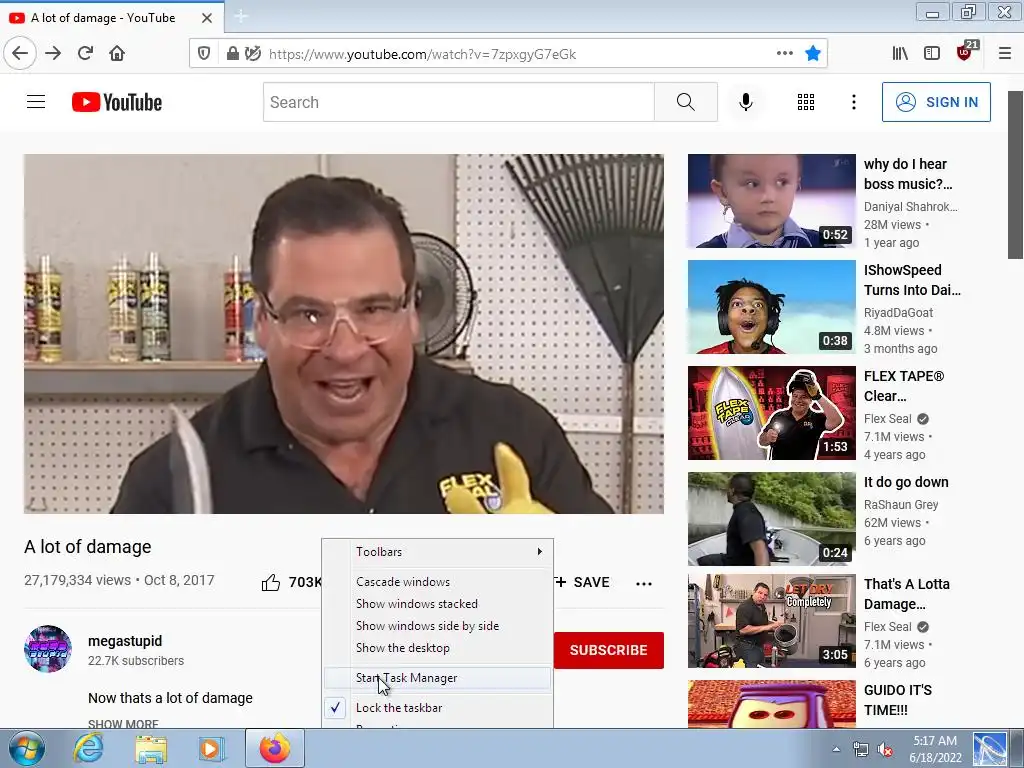1024x768 pixels.
Task: Open the uBlock Origin extension icon
Action: point(965,52)
